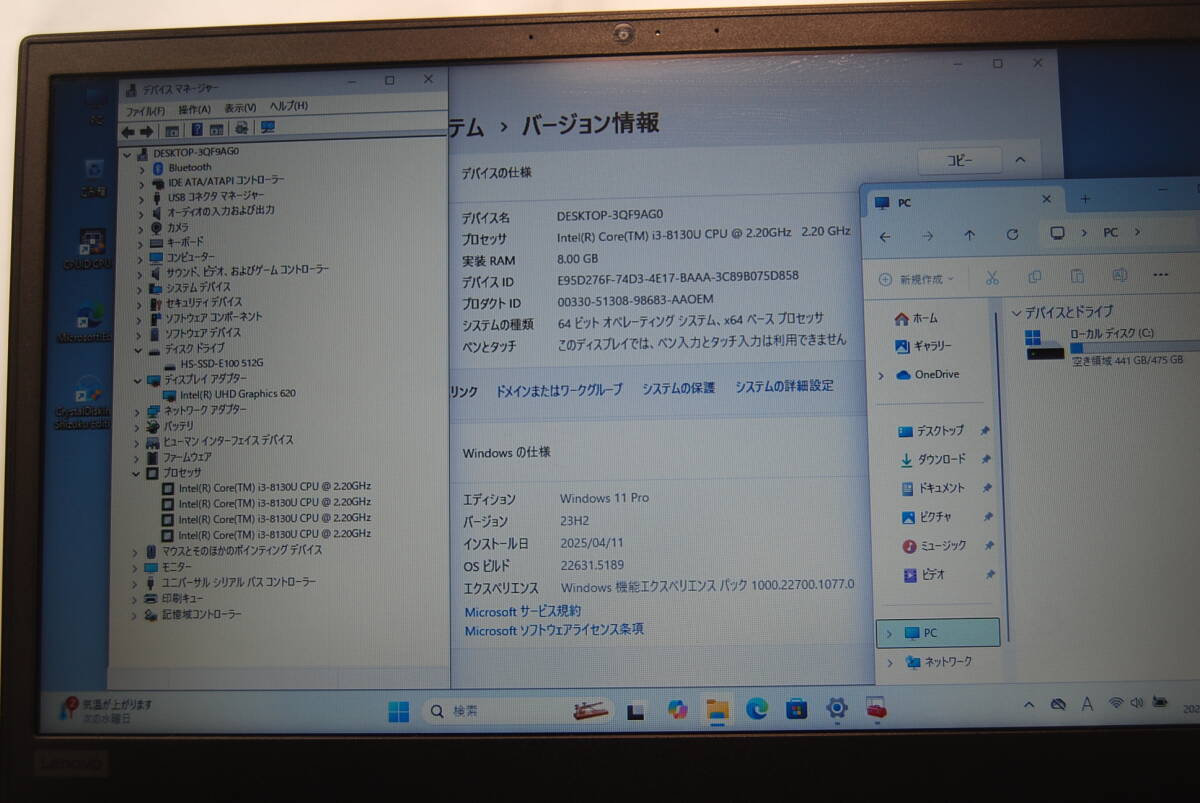Open ピクチャ folder in sidebar
Viewport: 1200px width, 803px height.
pos(926,517)
